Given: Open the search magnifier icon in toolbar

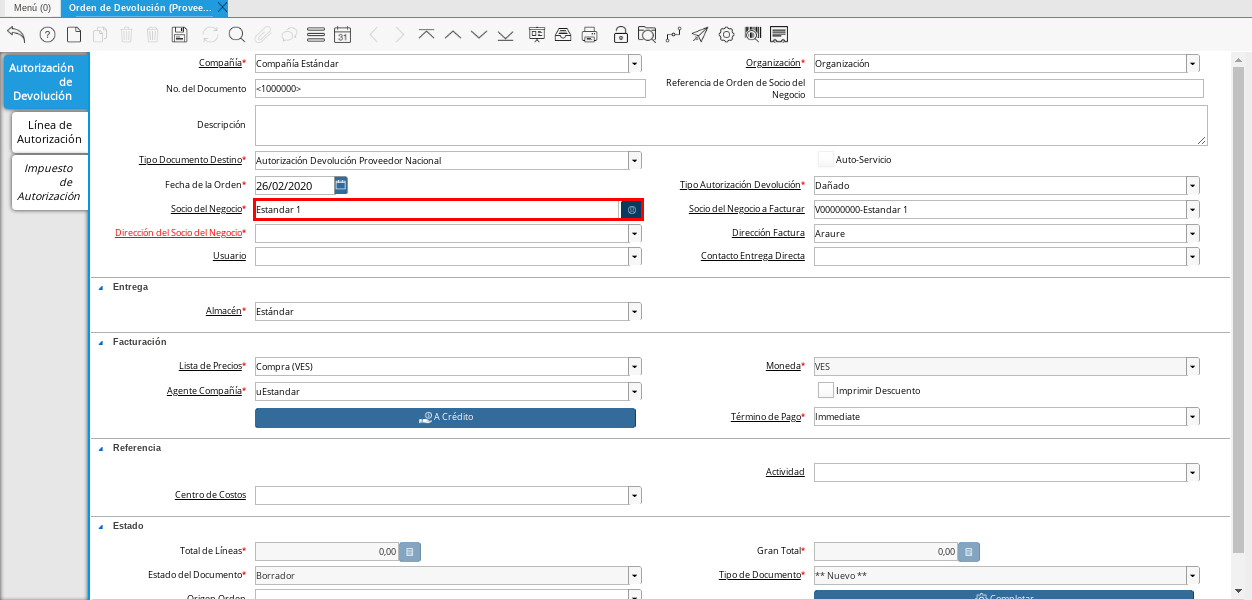Looking at the screenshot, I should click(x=237, y=35).
